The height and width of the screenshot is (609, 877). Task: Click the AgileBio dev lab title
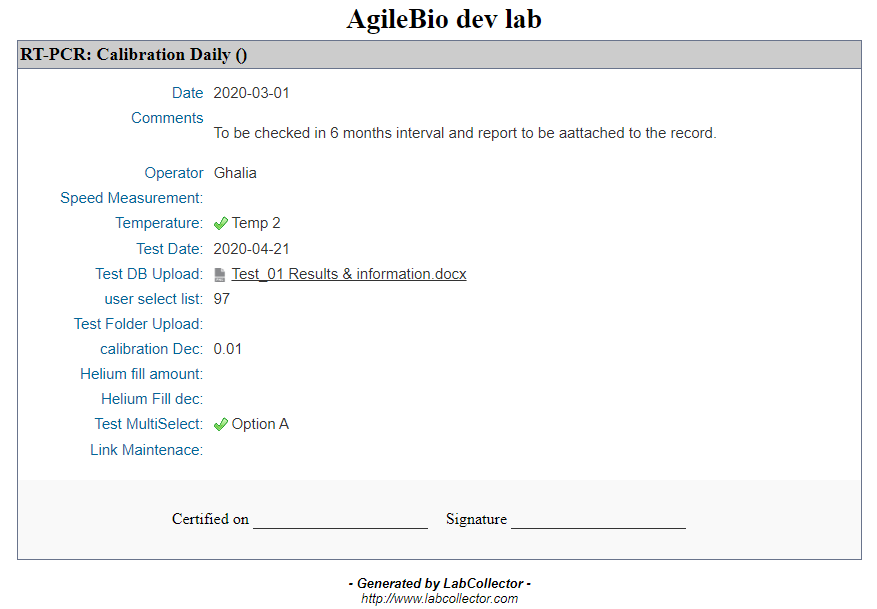444,19
